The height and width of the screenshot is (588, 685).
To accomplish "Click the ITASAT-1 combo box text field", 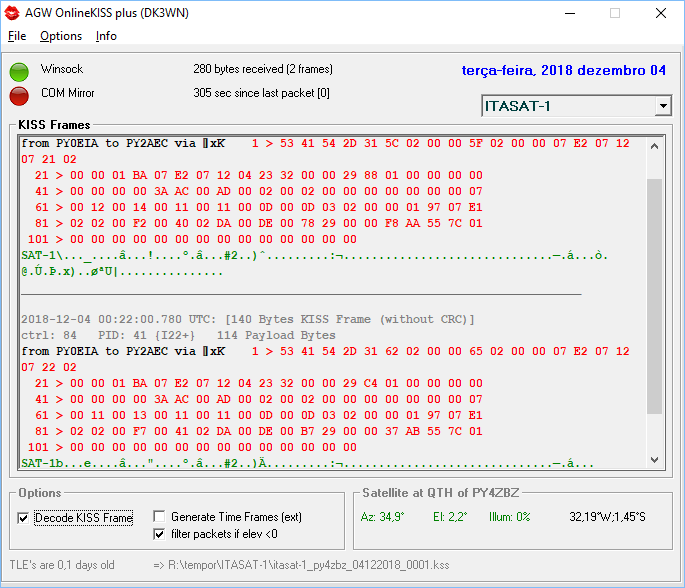I will [568, 106].
